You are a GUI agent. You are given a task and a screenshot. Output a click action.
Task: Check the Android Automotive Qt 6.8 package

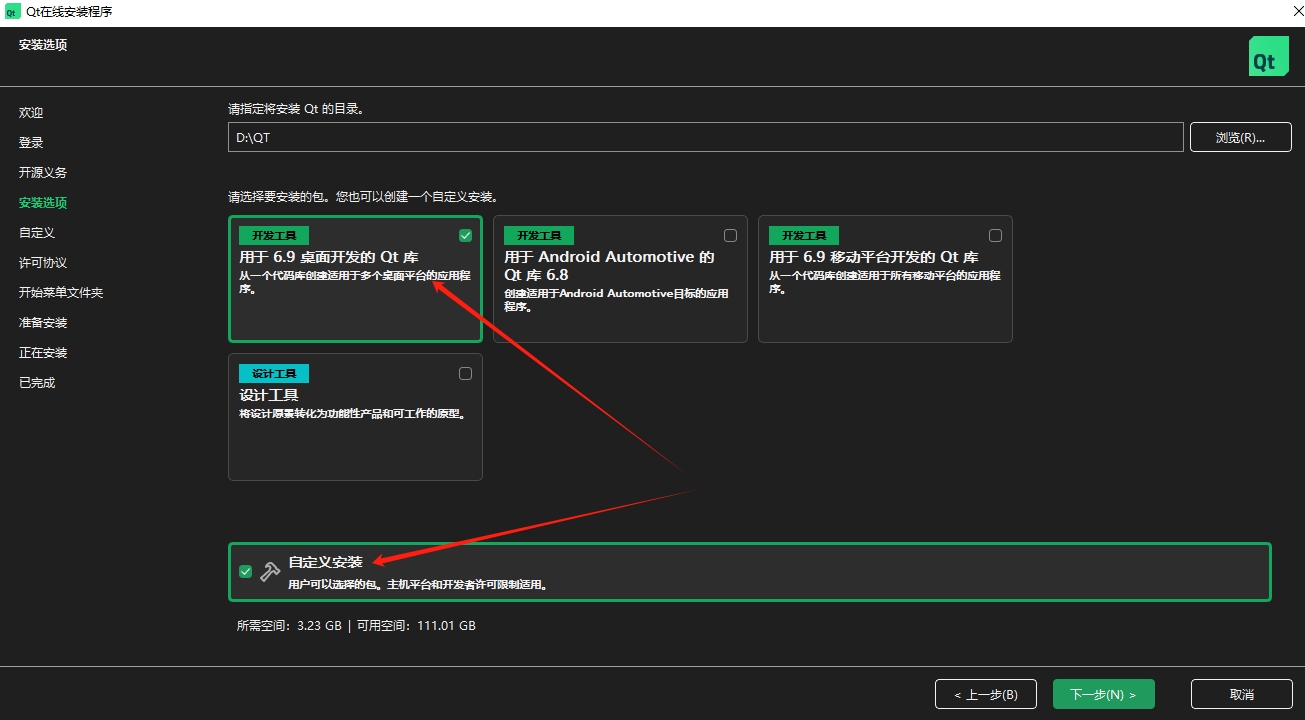coord(730,235)
